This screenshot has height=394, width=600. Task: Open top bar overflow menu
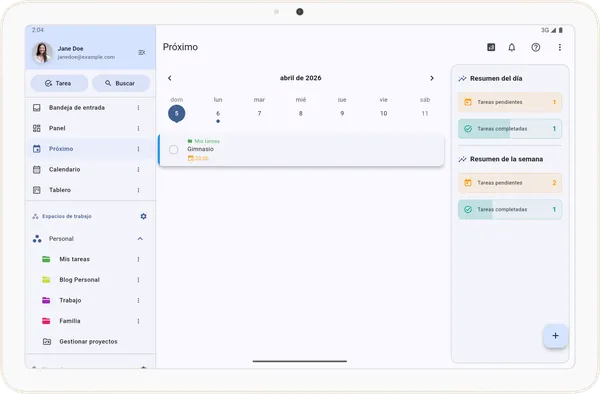(560, 47)
